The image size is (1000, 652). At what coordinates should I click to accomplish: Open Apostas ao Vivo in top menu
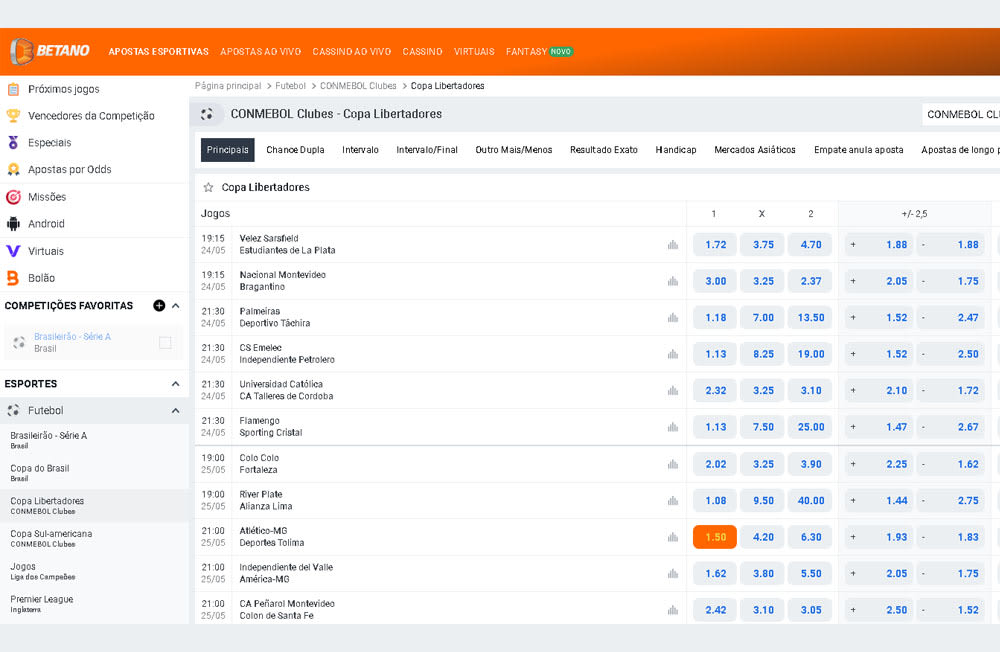point(260,52)
